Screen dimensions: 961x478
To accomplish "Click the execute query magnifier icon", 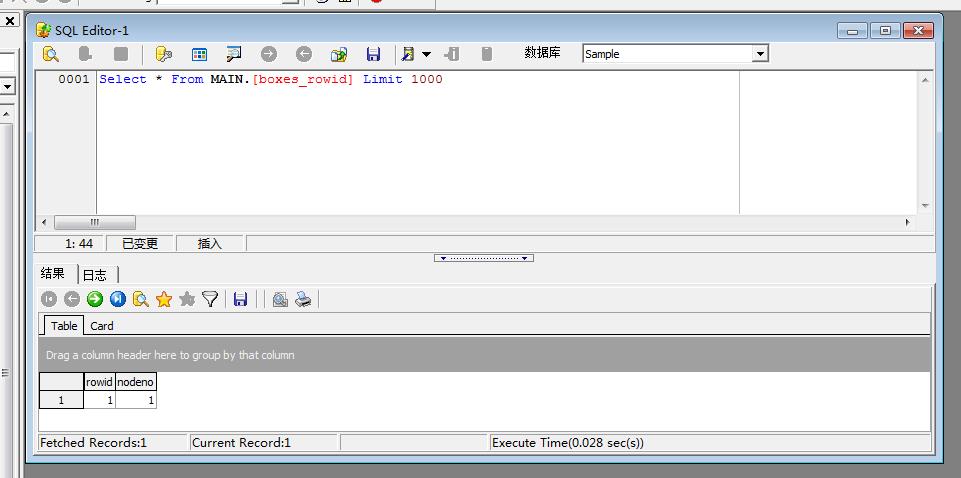I will point(50,54).
